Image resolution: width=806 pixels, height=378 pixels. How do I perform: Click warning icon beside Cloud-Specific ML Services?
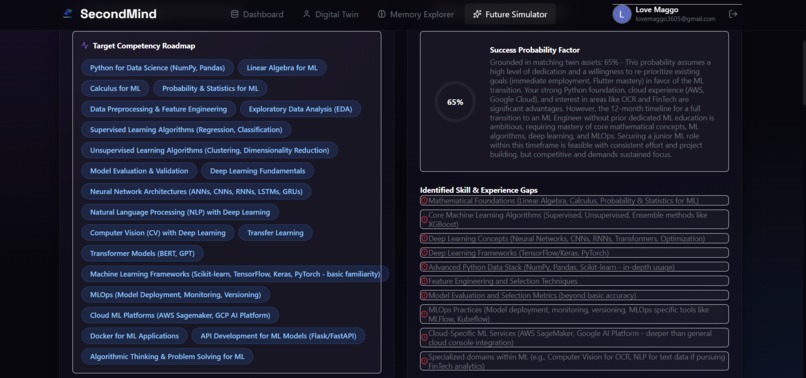tap(425, 338)
